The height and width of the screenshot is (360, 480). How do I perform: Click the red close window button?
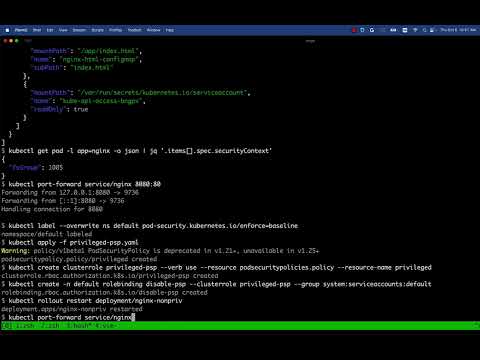tap(5, 41)
